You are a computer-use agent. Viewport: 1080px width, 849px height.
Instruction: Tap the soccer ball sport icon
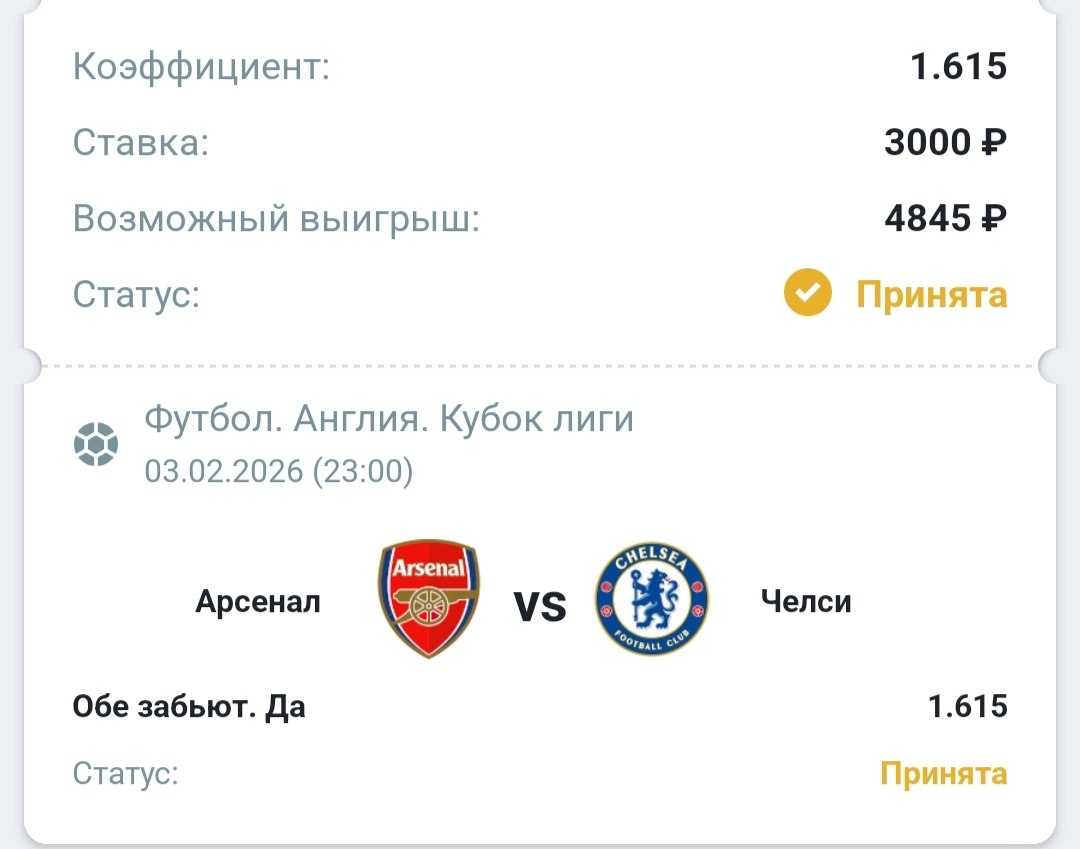[x=96, y=443]
